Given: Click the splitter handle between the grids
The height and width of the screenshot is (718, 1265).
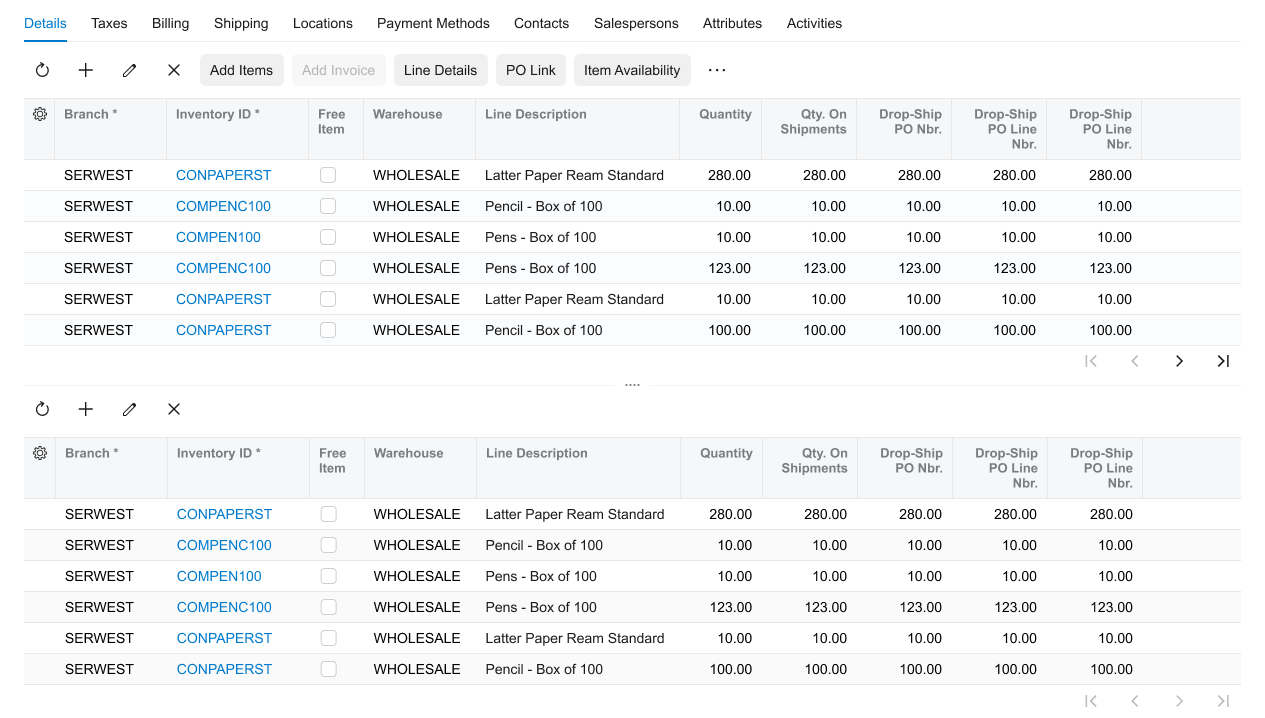Looking at the screenshot, I should click(632, 385).
